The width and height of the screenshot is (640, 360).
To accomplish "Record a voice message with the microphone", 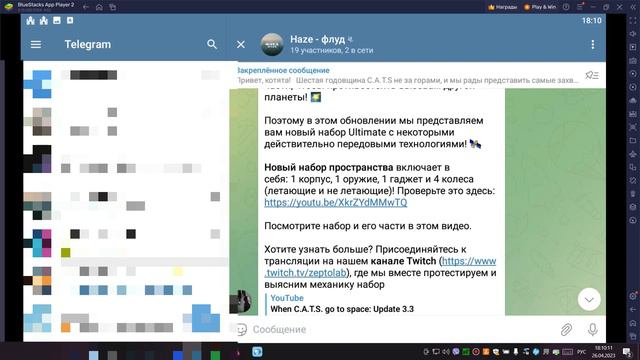I will click(x=593, y=329).
